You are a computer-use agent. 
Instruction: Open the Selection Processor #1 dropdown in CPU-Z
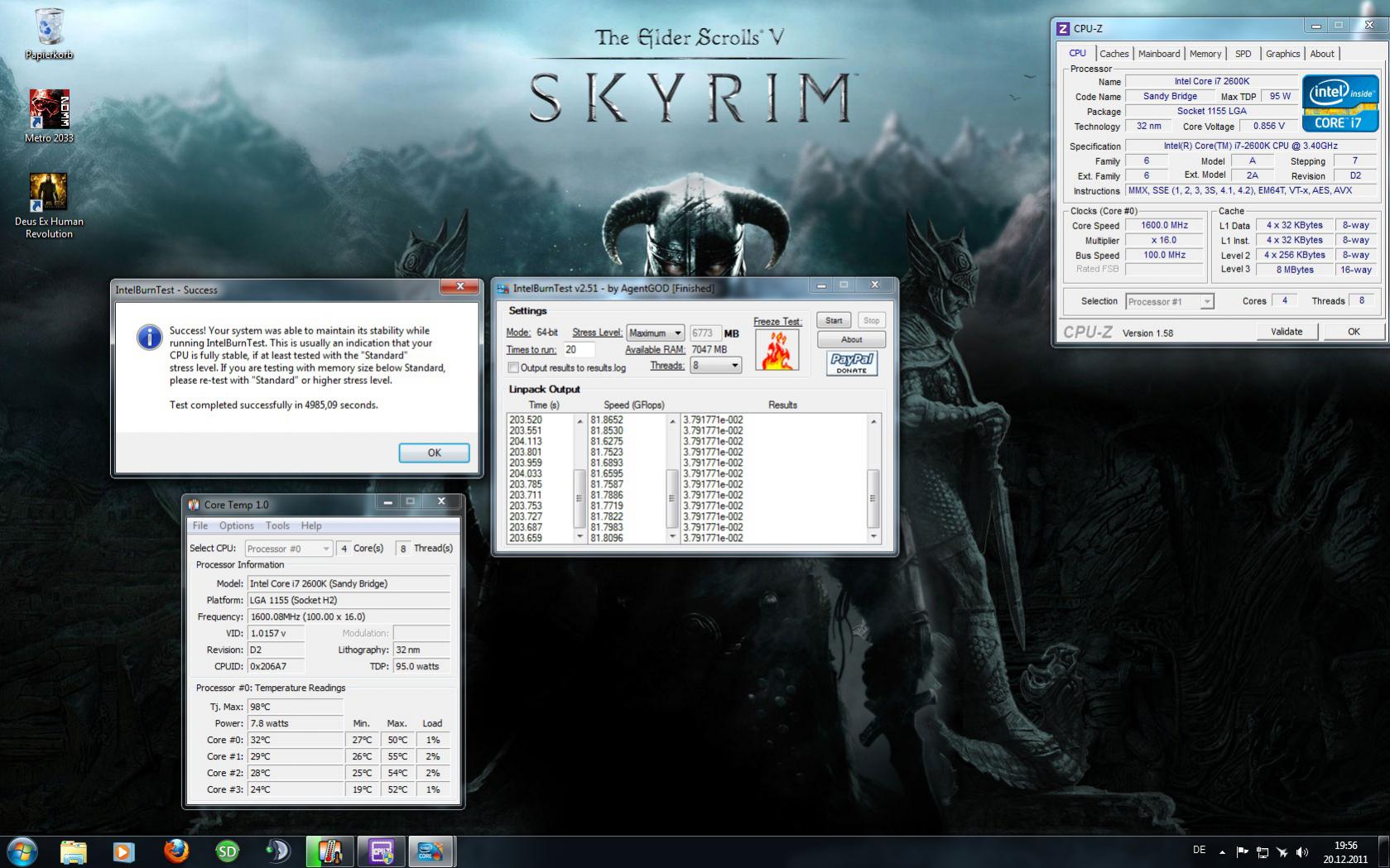click(x=1169, y=301)
